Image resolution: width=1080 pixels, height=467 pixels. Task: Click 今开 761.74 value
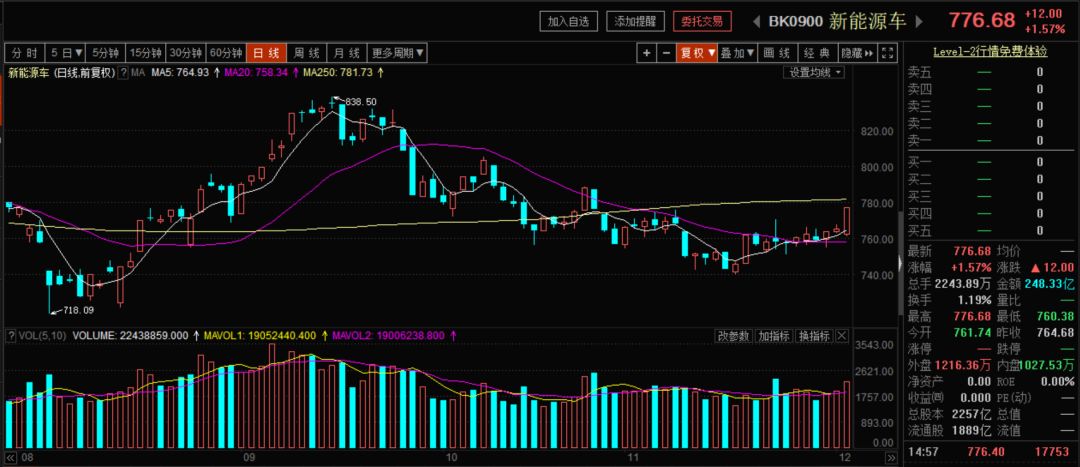coord(974,333)
